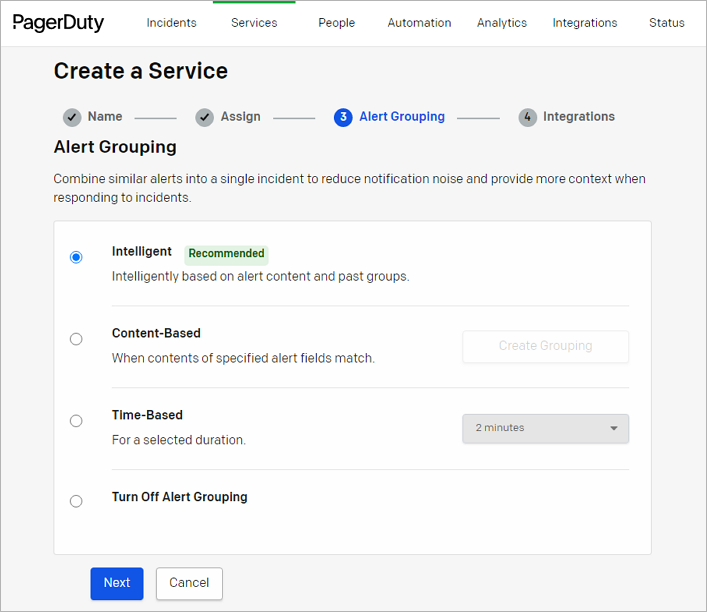This screenshot has height=612, width=707.
Task: Click the Cancel button
Action: (x=189, y=583)
